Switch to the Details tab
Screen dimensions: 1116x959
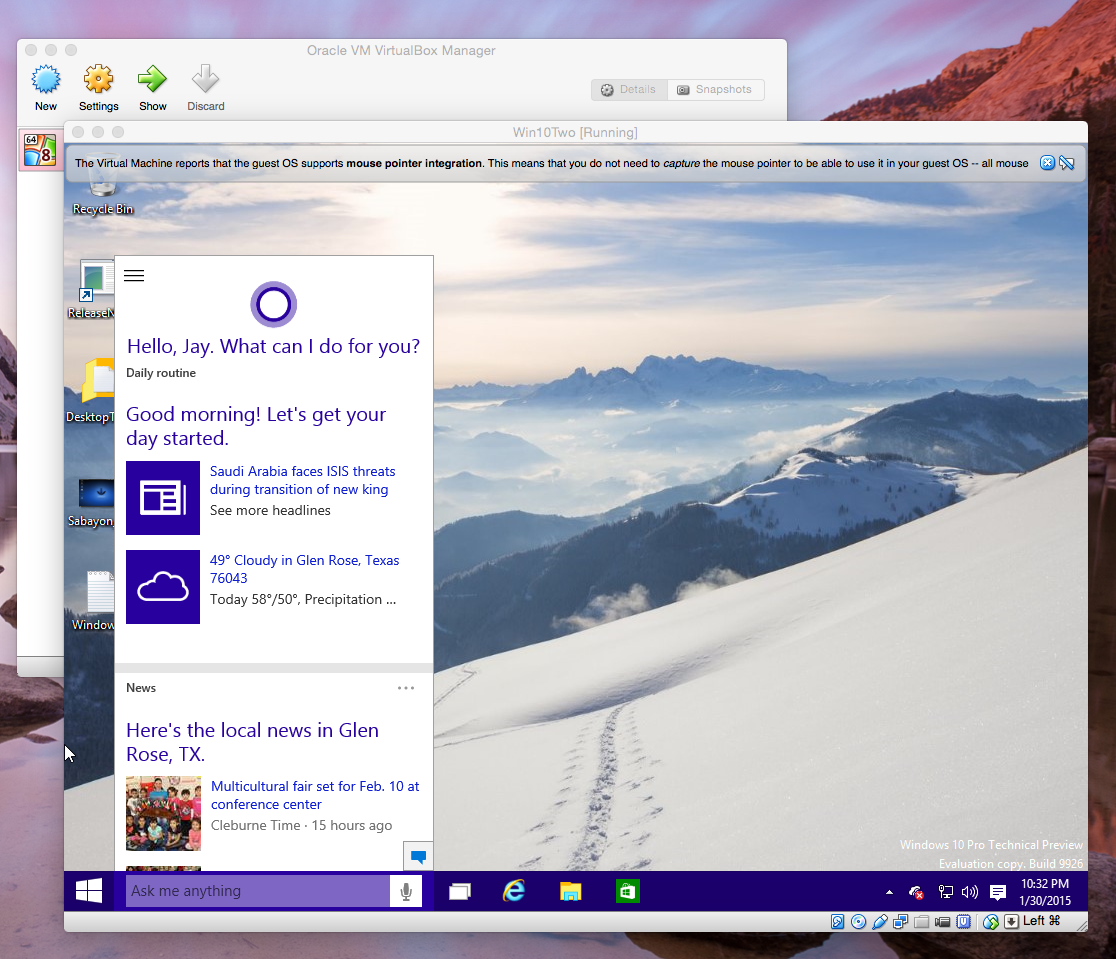pos(629,90)
